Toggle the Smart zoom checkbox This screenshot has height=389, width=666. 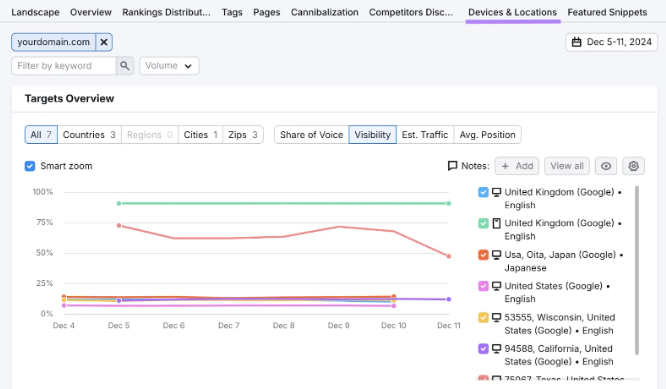(30, 166)
